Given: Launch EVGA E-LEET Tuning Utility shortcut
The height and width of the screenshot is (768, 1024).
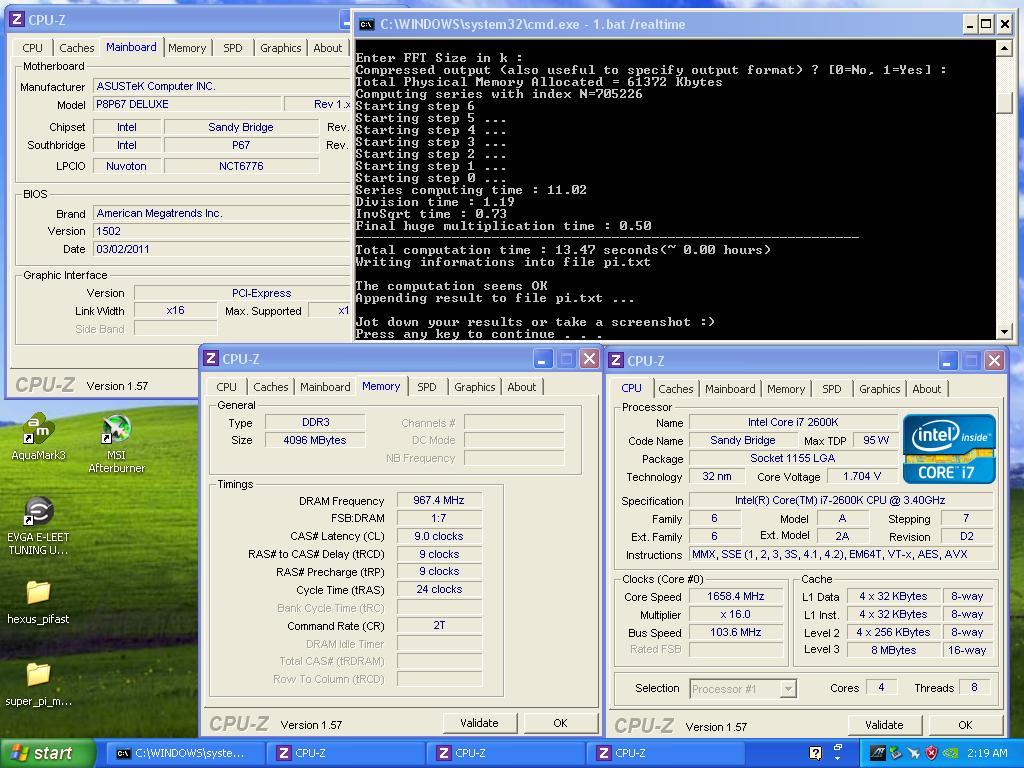Looking at the screenshot, I should [39, 526].
